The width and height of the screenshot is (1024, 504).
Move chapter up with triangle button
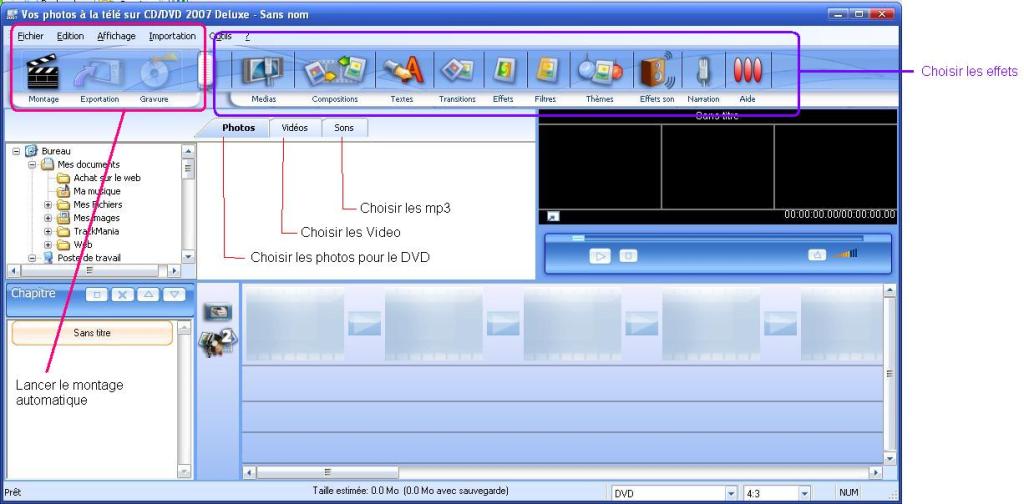tap(148, 294)
